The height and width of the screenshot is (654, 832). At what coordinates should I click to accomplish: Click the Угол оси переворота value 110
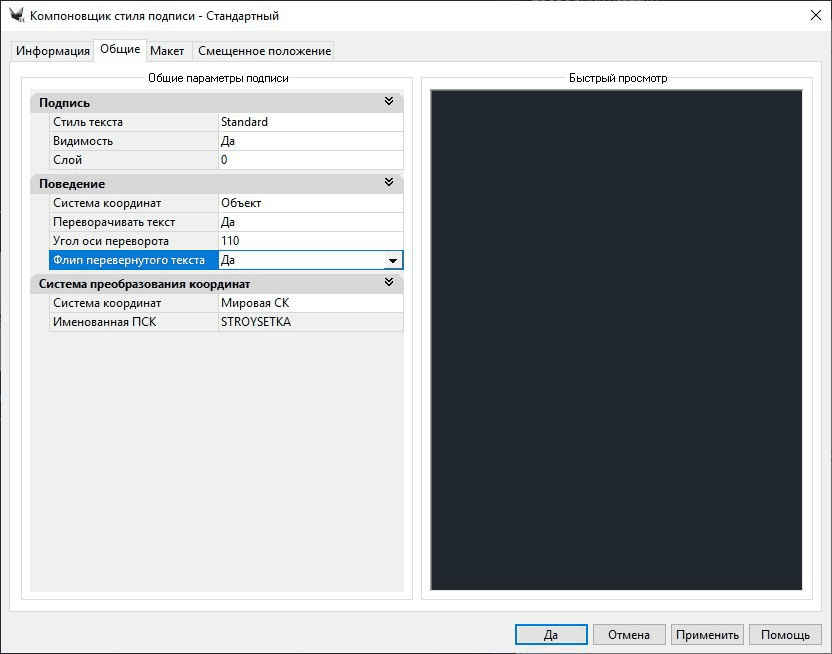[x=310, y=241]
